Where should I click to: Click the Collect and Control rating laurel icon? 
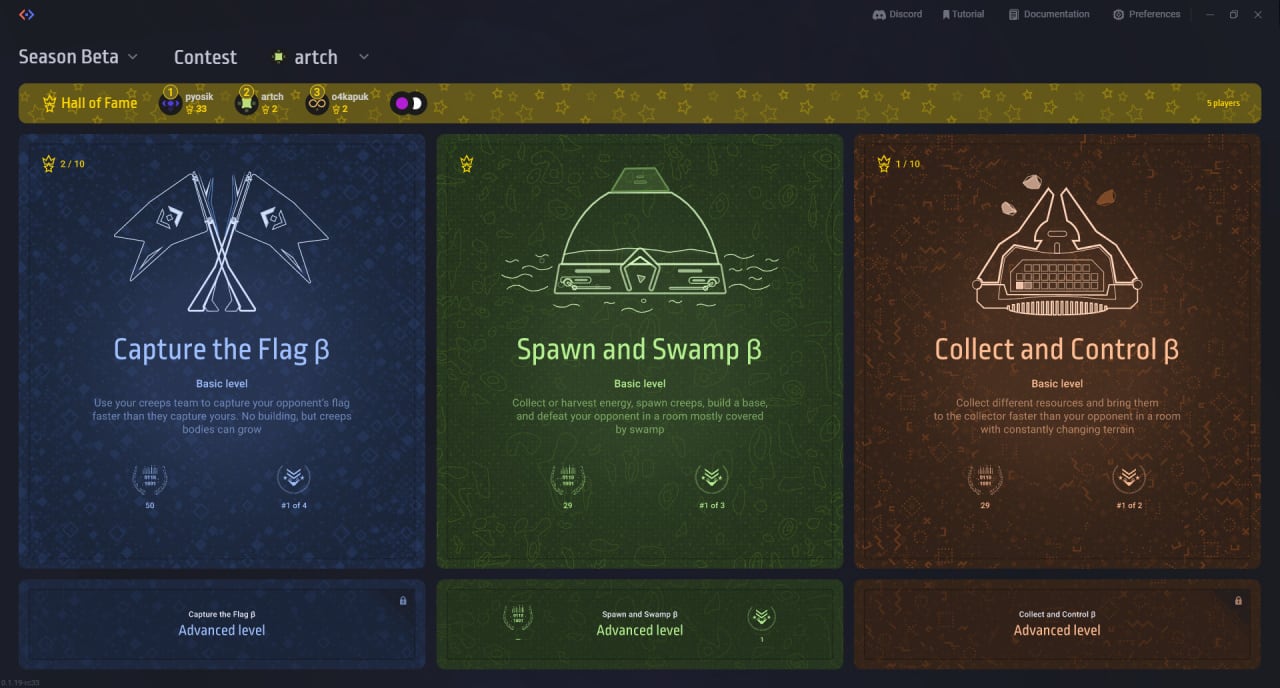tap(985, 479)
